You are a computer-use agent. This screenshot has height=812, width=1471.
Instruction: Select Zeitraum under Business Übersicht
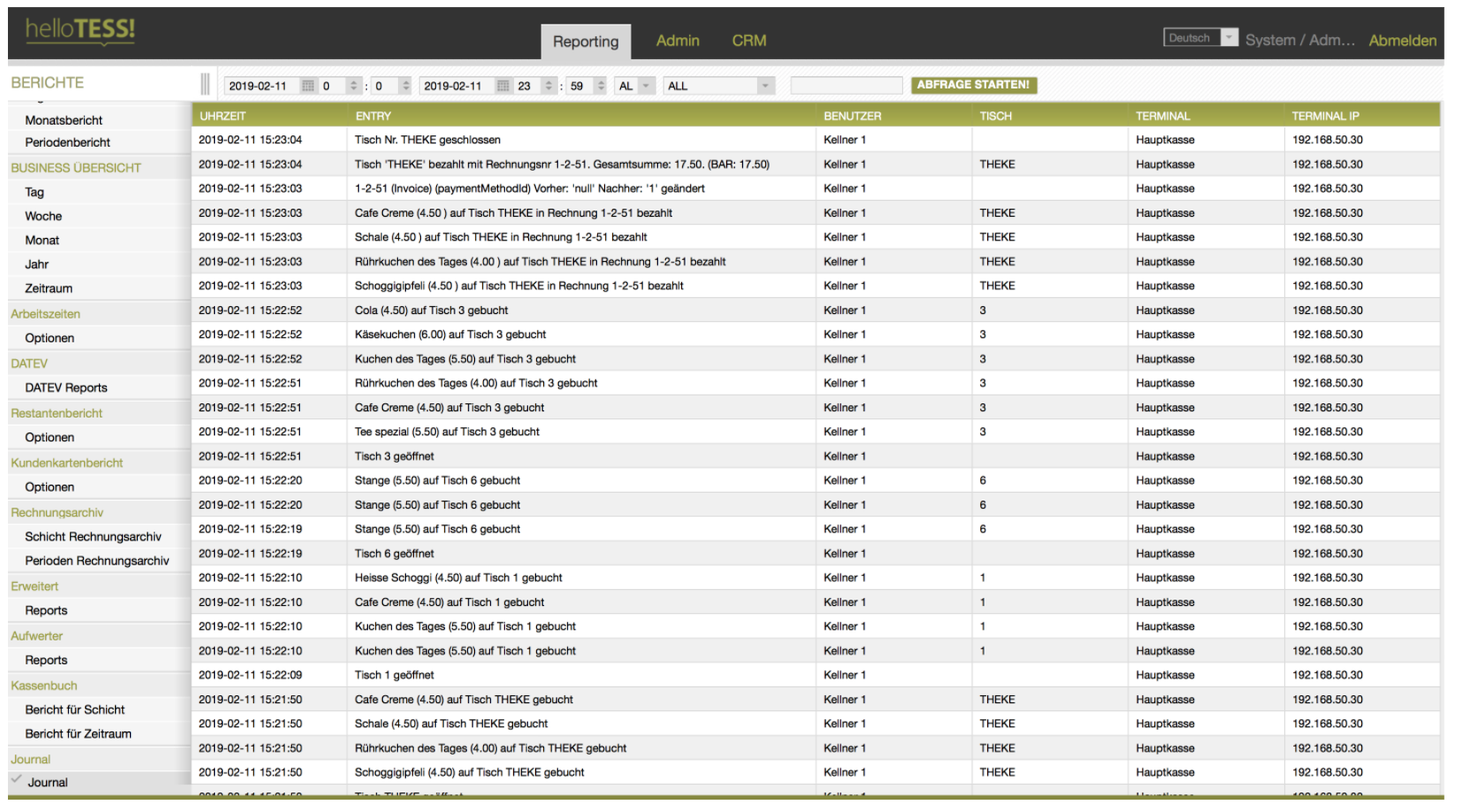pyautogui.click(x=49, y=288)
